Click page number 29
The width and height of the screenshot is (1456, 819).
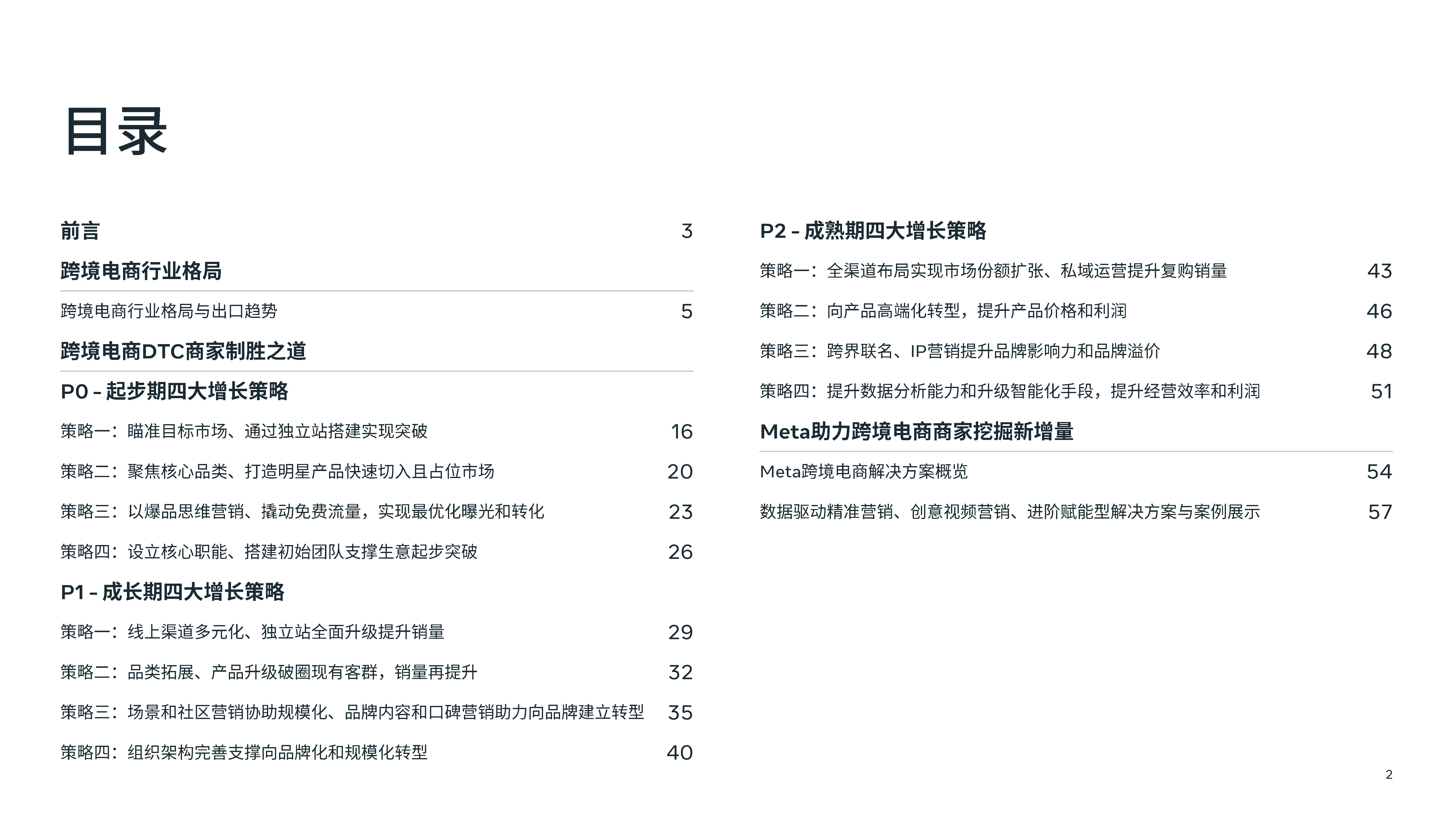[680, 632]
